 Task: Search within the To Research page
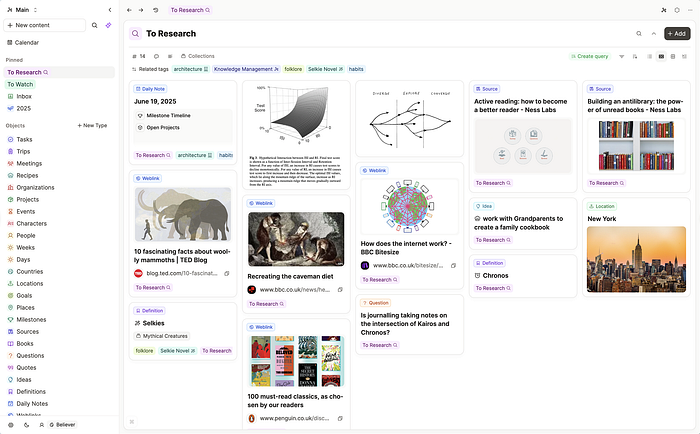pos(639,33)
